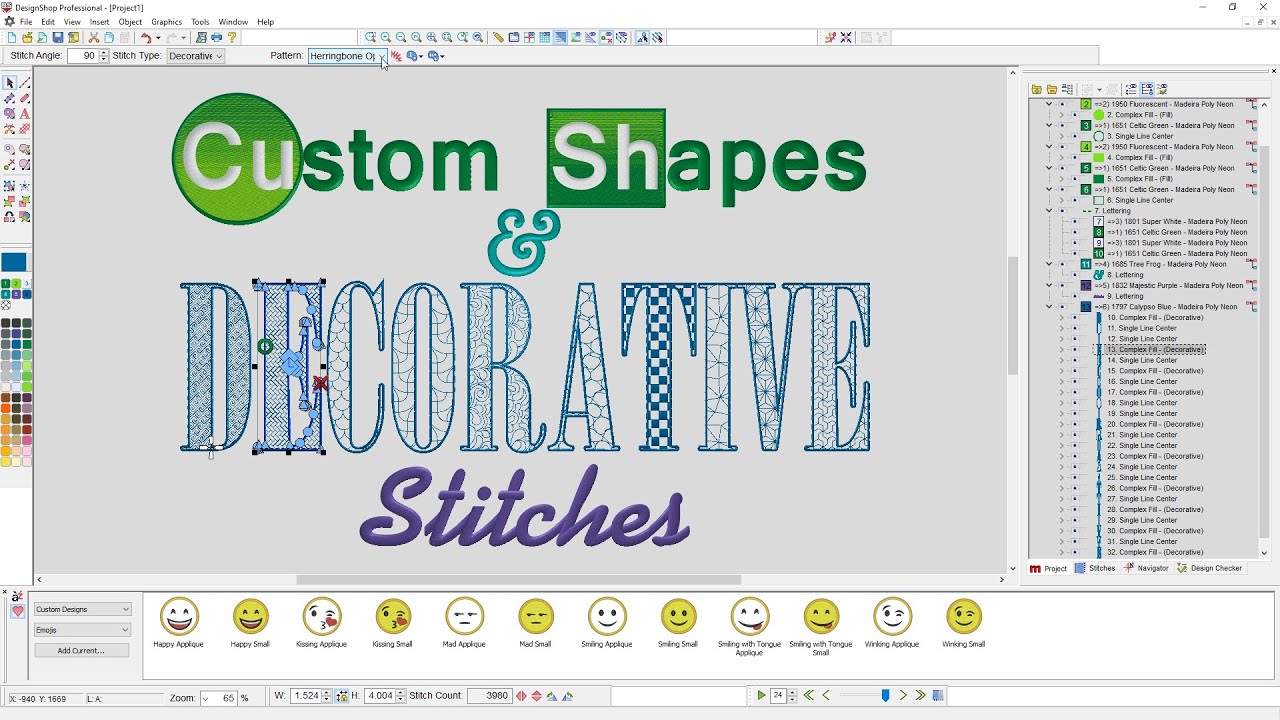Click the Undo arrow icon

146,38
